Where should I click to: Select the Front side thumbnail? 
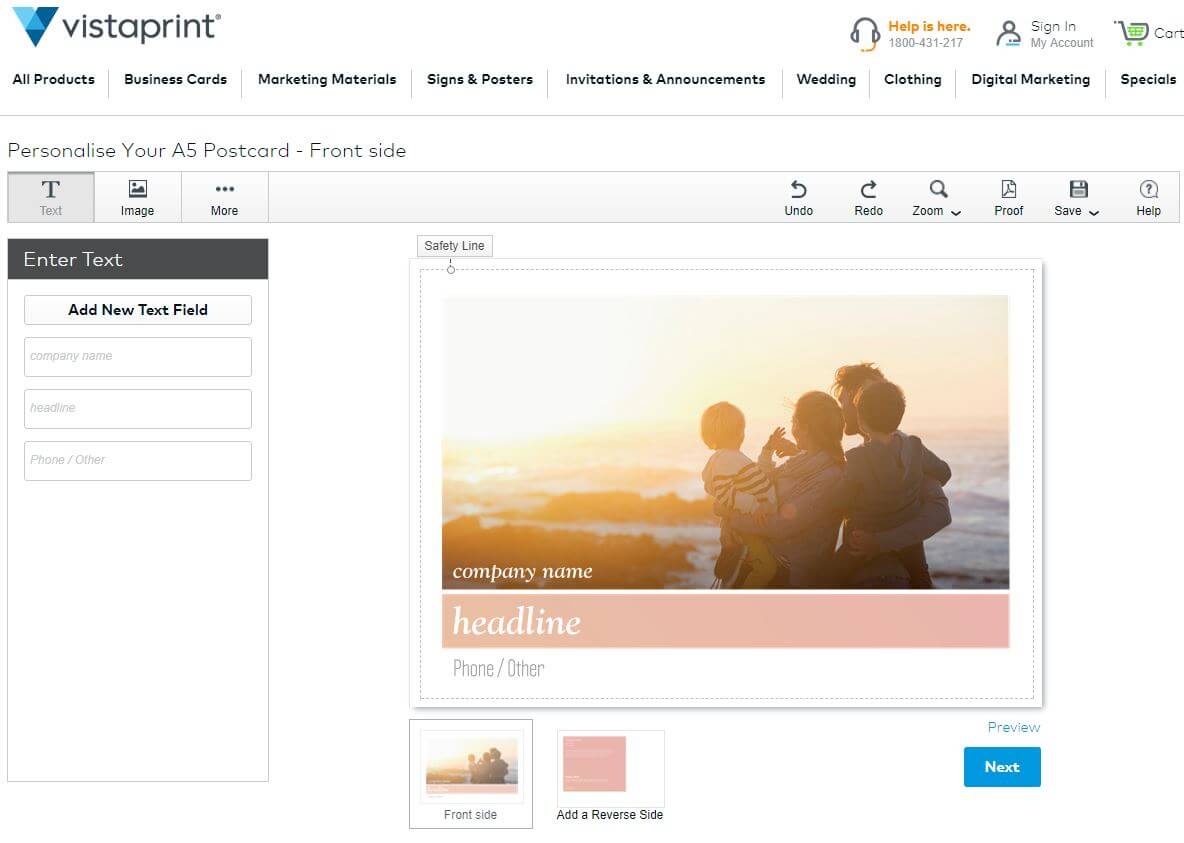click(x=470, y=774)
